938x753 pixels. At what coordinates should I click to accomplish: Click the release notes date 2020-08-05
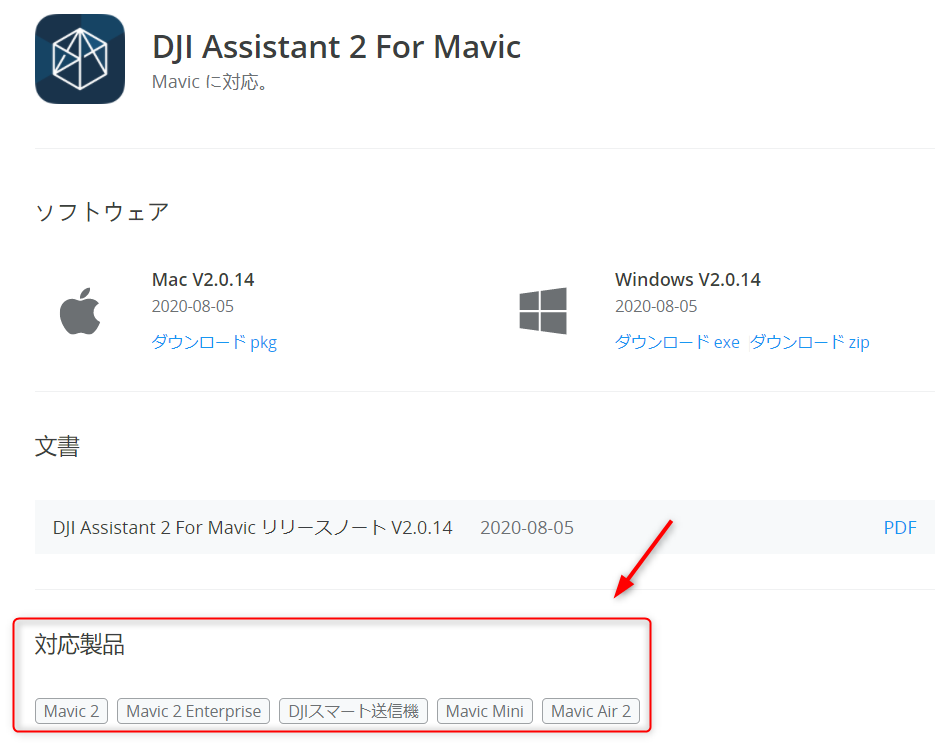(527, 527)
